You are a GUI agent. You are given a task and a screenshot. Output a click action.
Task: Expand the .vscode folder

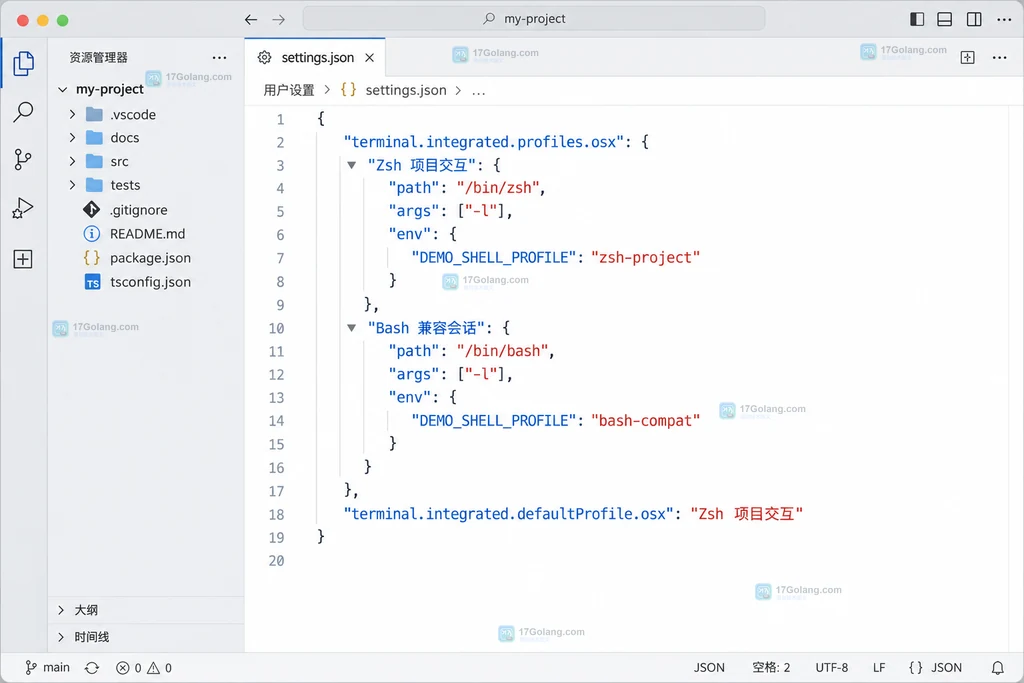point(72,114)
